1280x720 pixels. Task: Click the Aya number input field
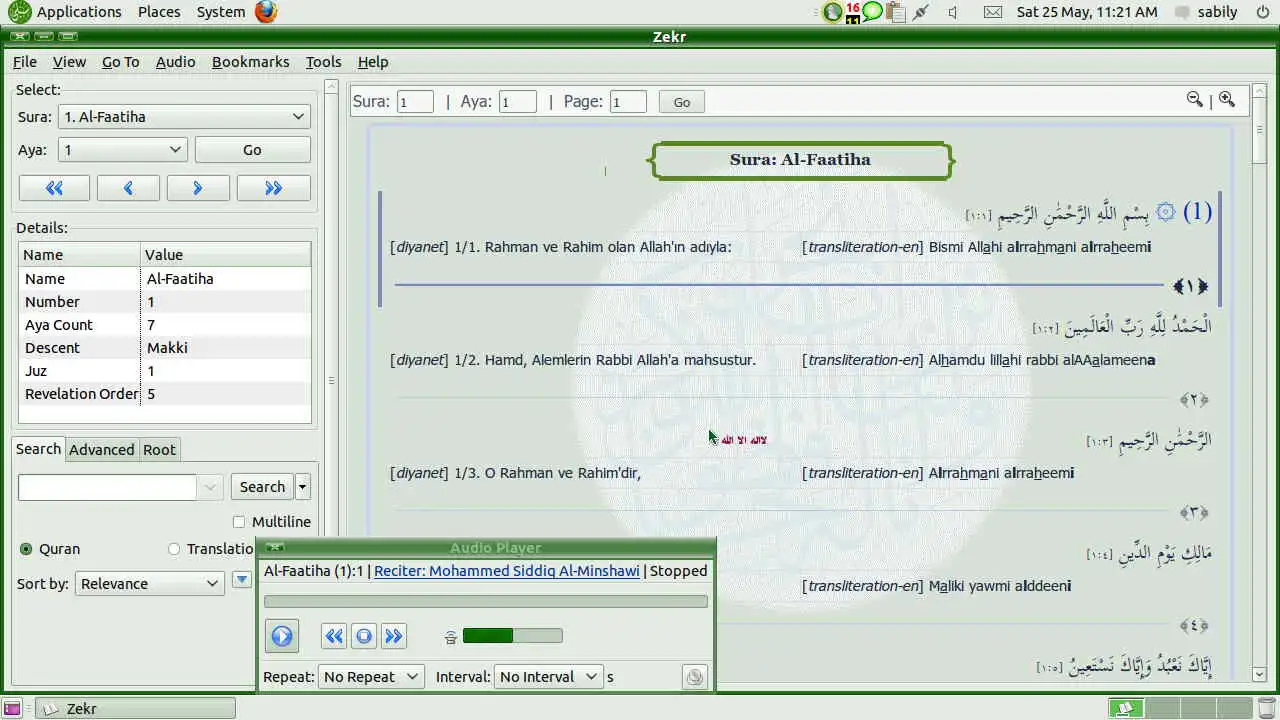click(x=518, y=102)
